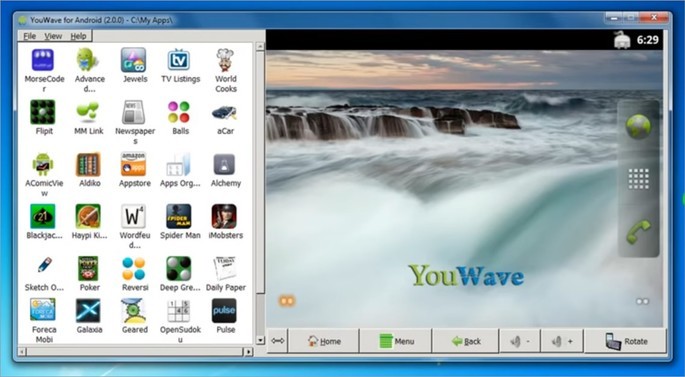
Task: Switch to the left home screen indicator
Action: point(287,301)
